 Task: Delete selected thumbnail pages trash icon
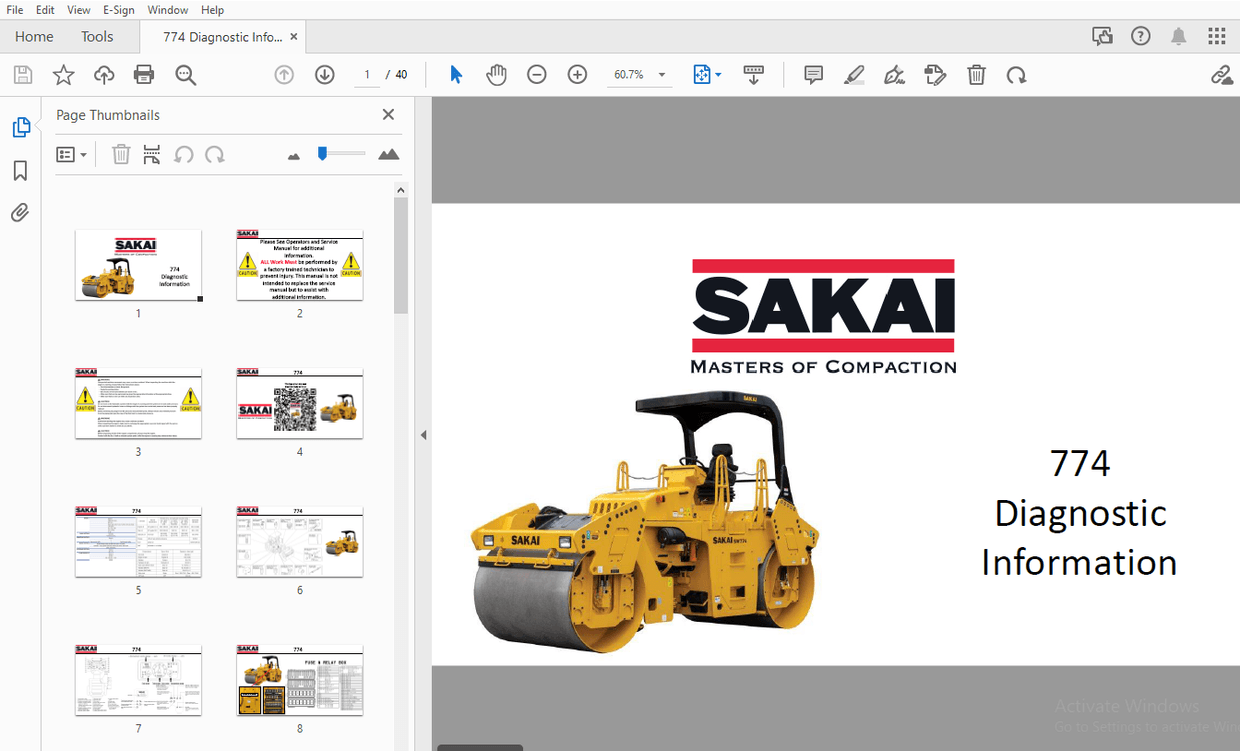tap(121, 154)
